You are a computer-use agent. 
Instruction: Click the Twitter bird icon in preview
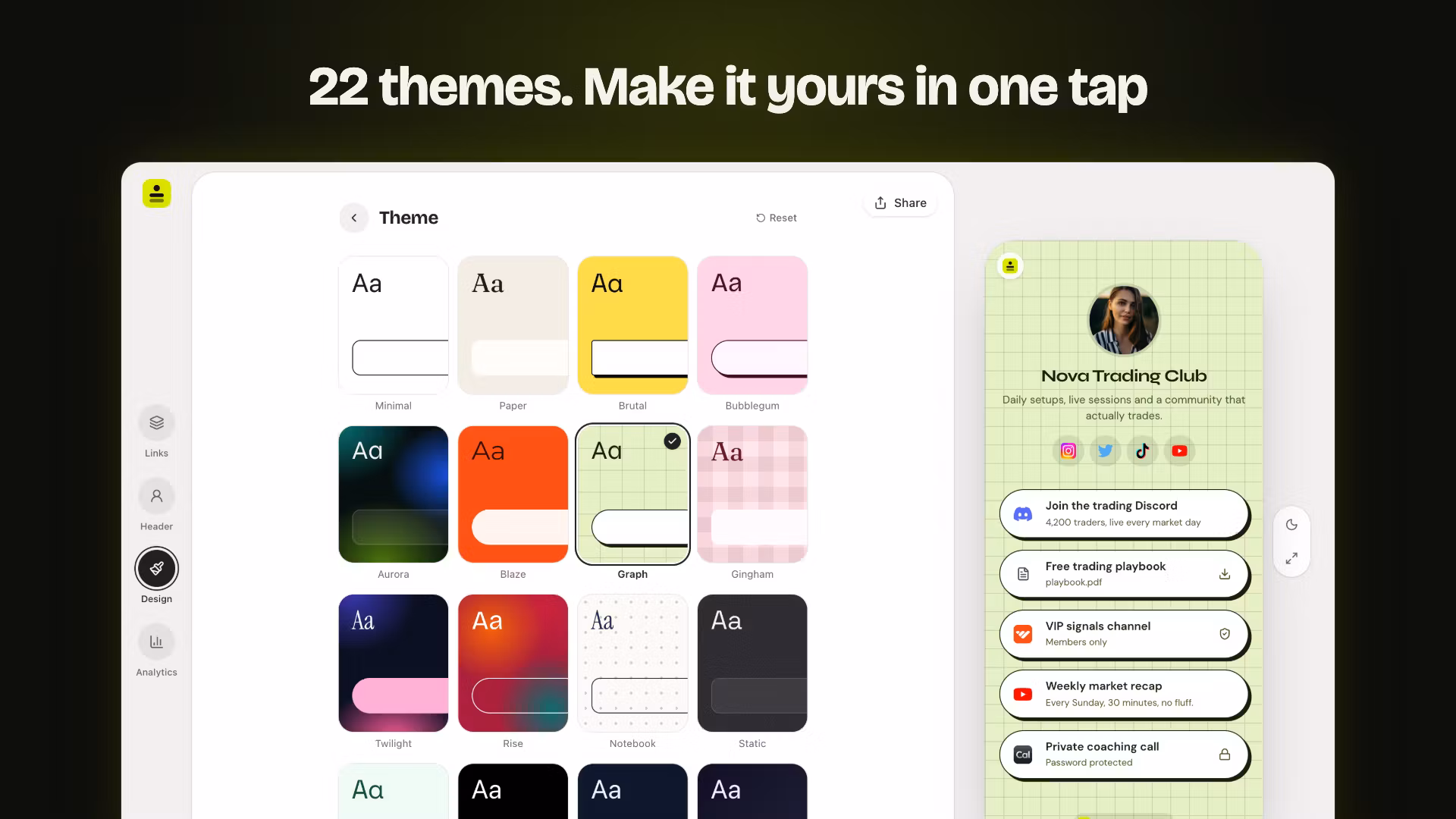click(x=1105, y=451)
